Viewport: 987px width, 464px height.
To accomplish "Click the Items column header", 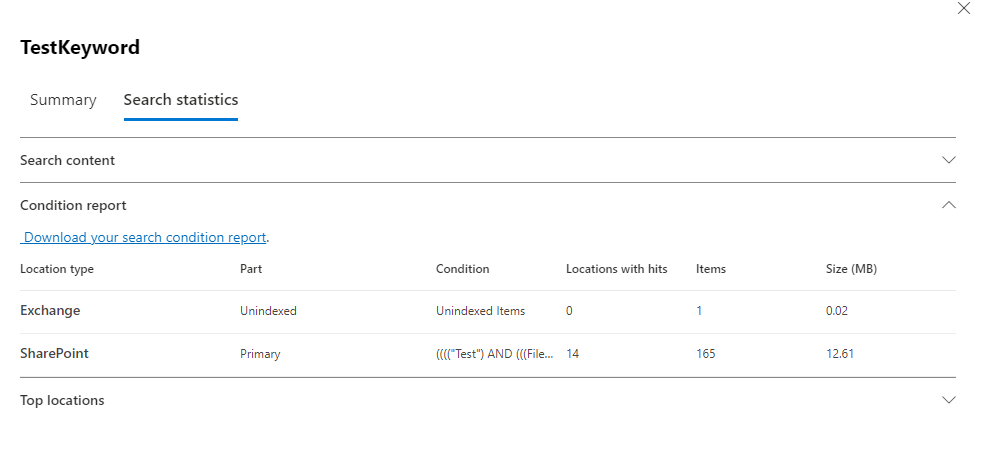I will click(x=711, y=269).
